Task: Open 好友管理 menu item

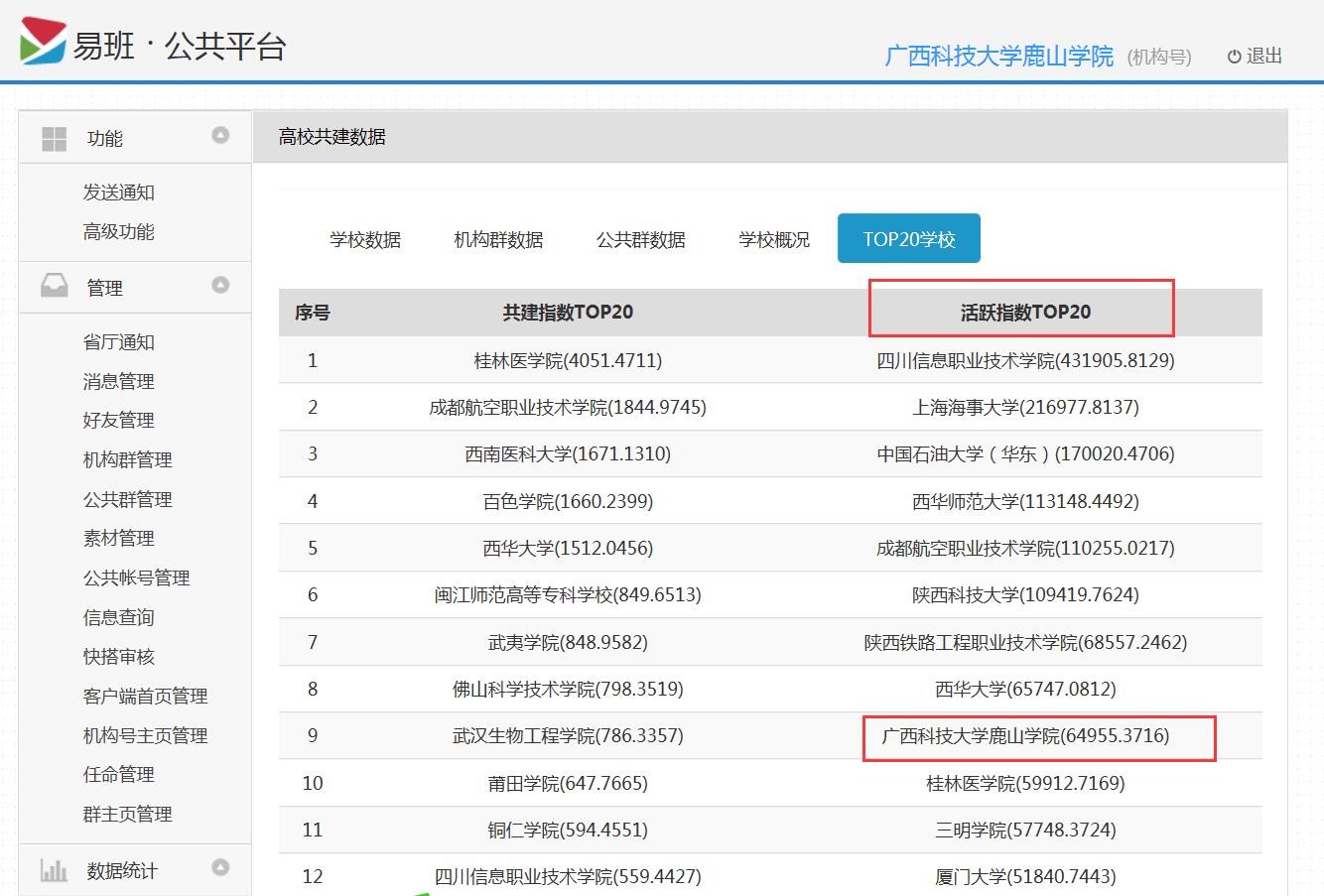Action: click(x=119, y=421)
